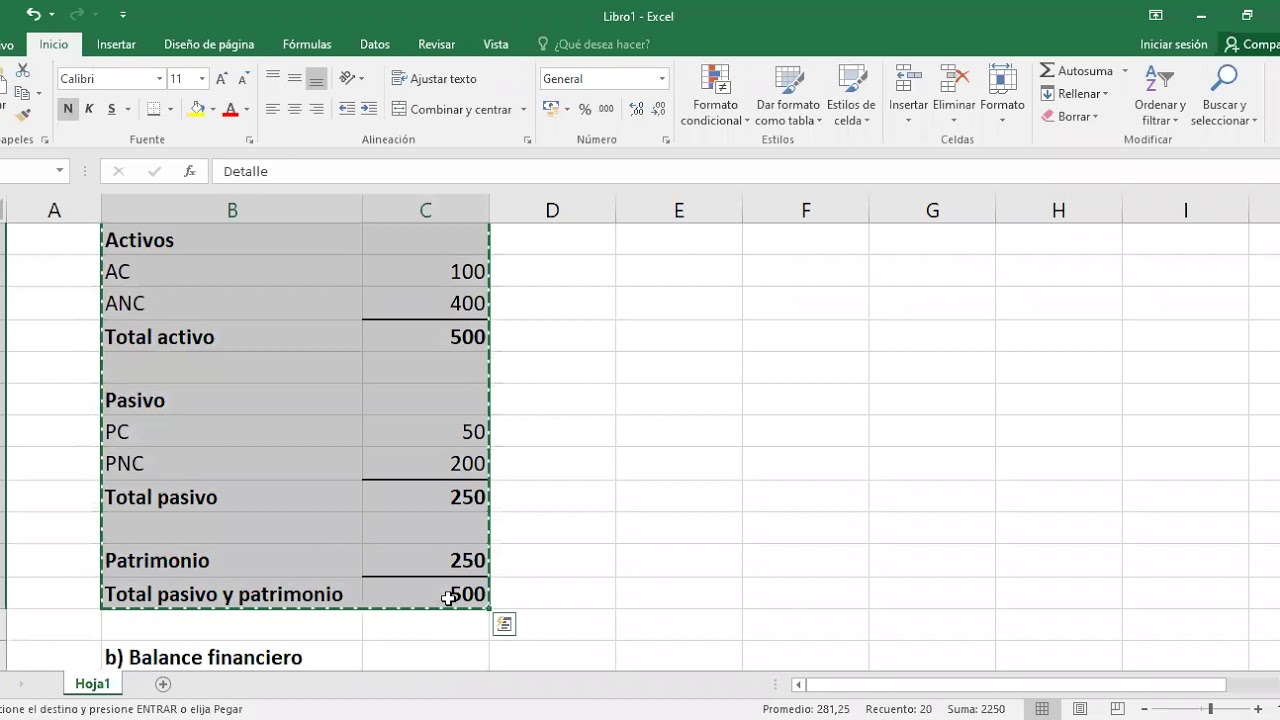Increase font size with the larger A icon
The width and height of the screenshot is (1280, 720).
click(x=222, y=79)
